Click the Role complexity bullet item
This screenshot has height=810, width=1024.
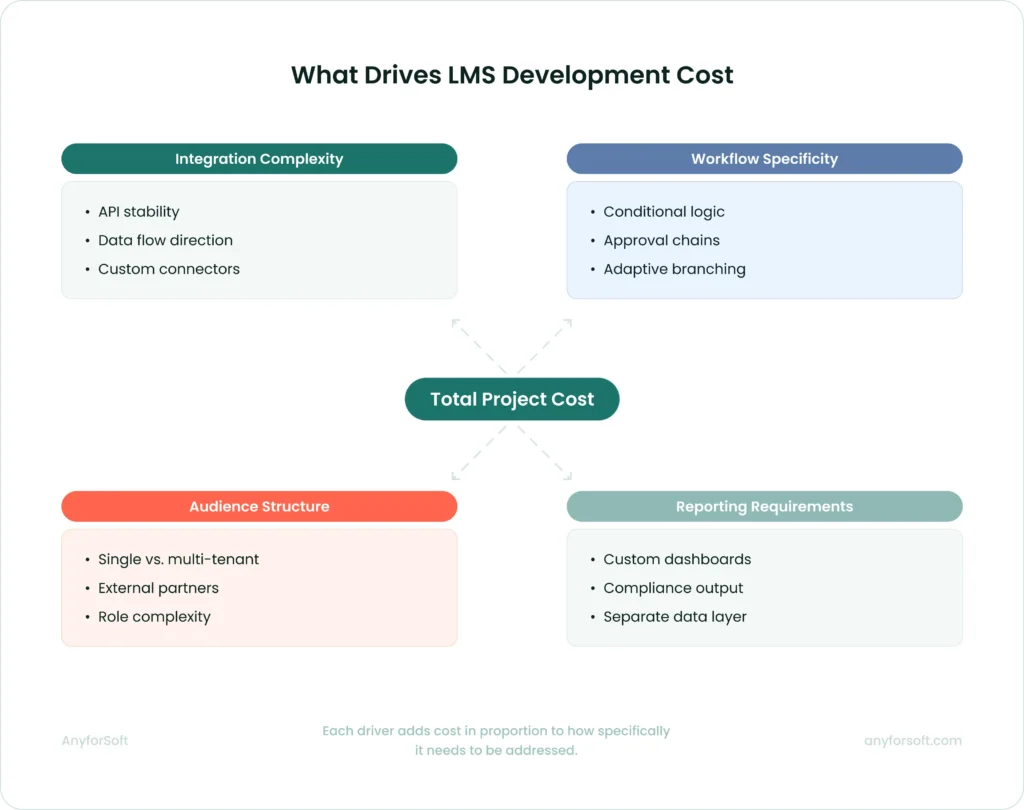click(x=154, y=617)
